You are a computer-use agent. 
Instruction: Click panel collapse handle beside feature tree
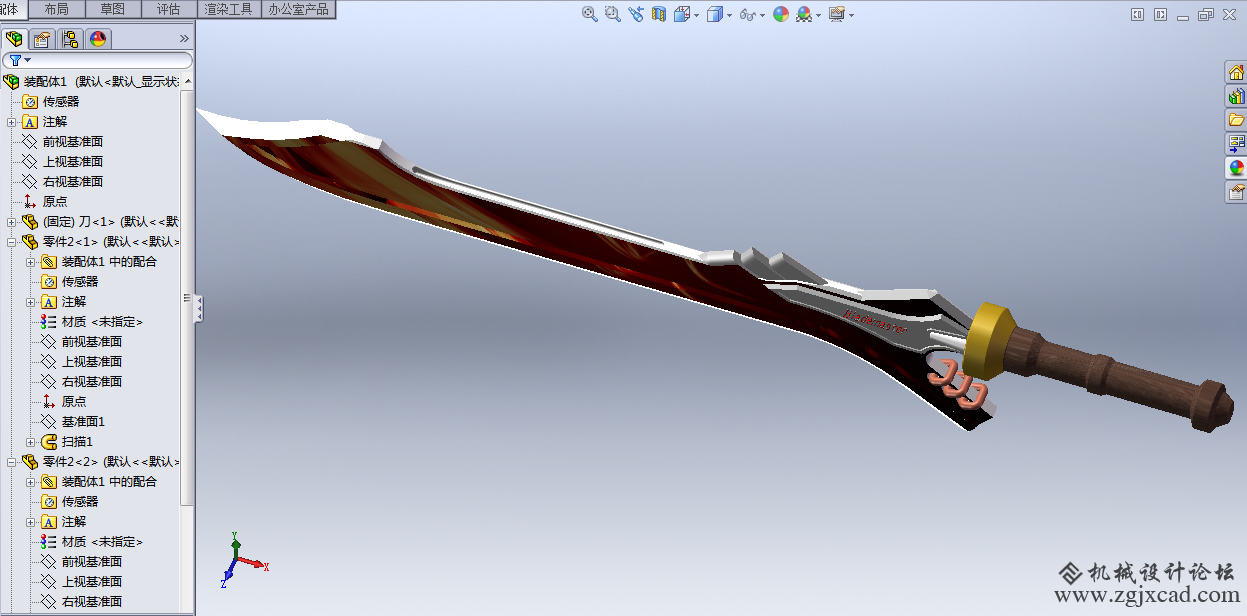199,308
